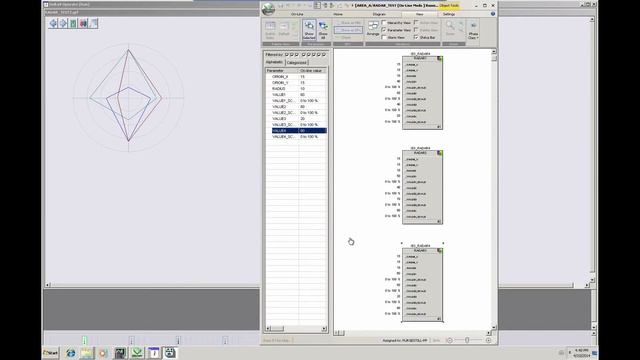Select the top RADAR1 function block
640x360 pixels.
(x=422, y=93)
